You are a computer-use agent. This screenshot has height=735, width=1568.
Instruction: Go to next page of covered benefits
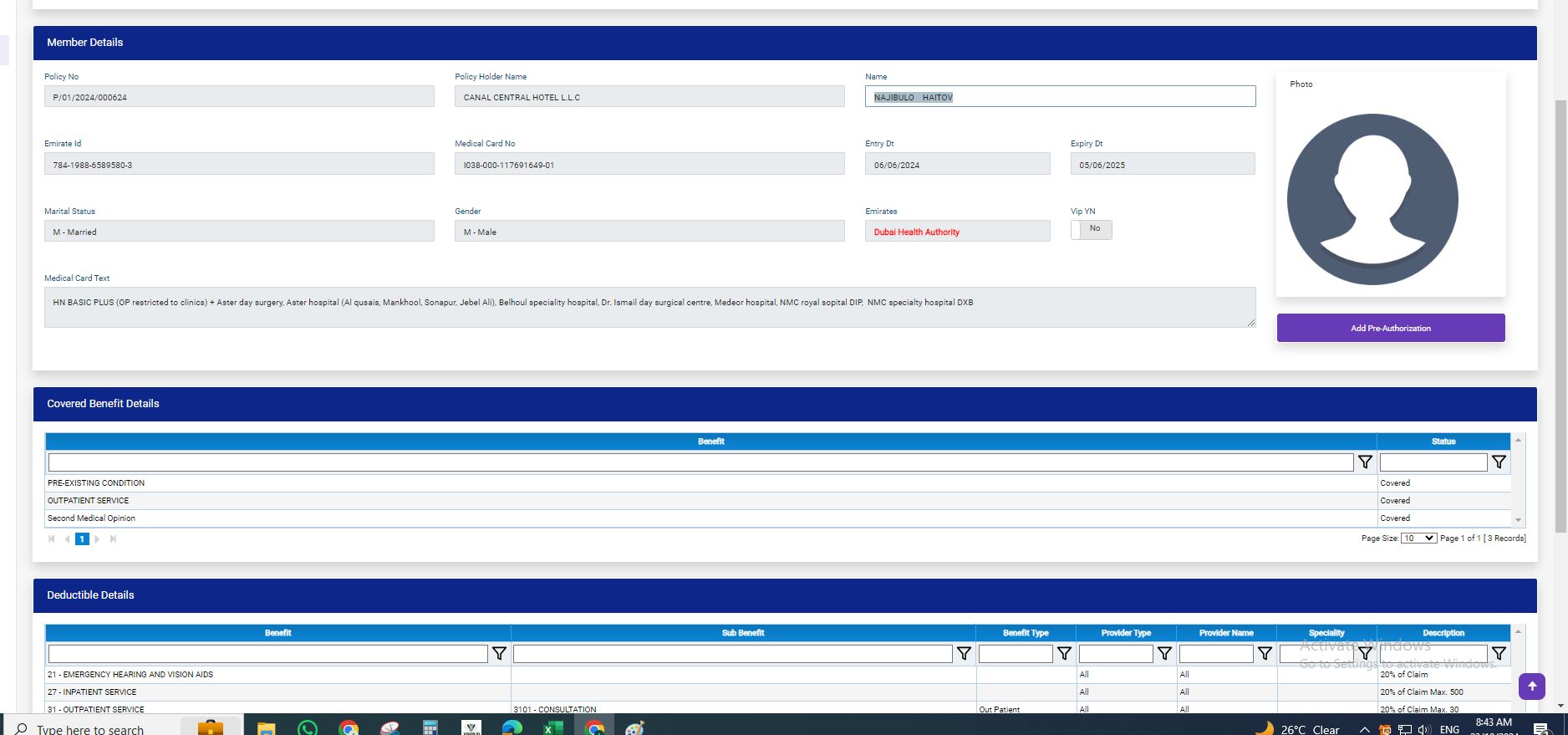97,539
